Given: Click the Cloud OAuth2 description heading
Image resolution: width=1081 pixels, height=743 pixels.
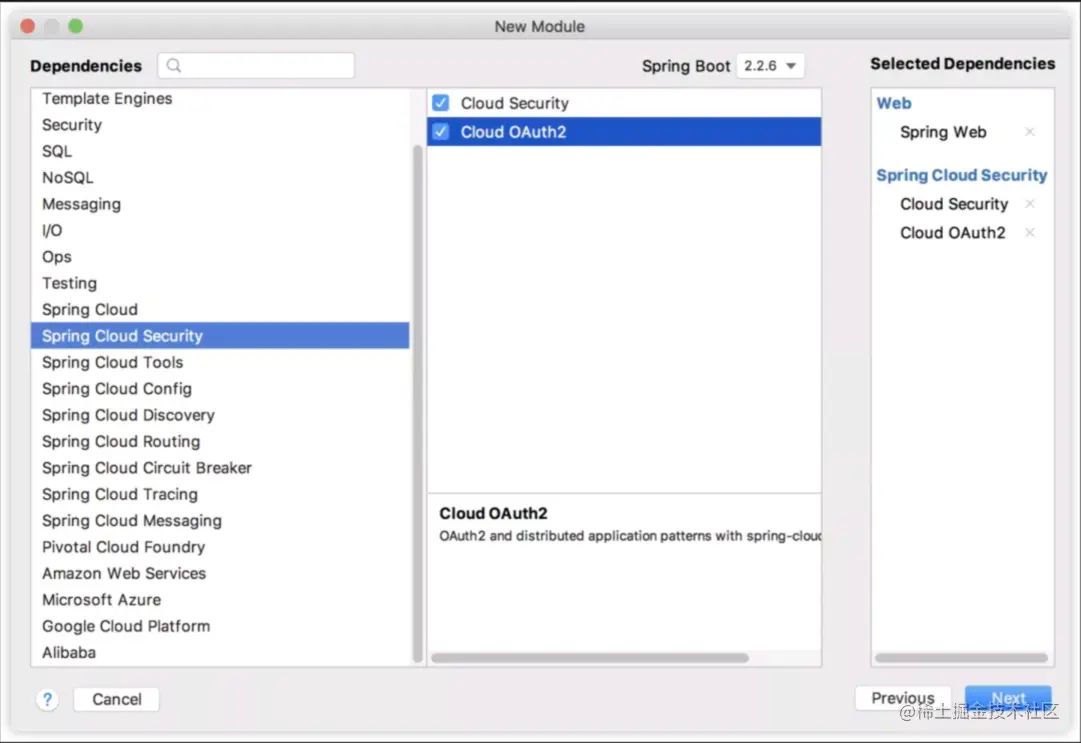Looking at the screenshot, I should [493, 513].
